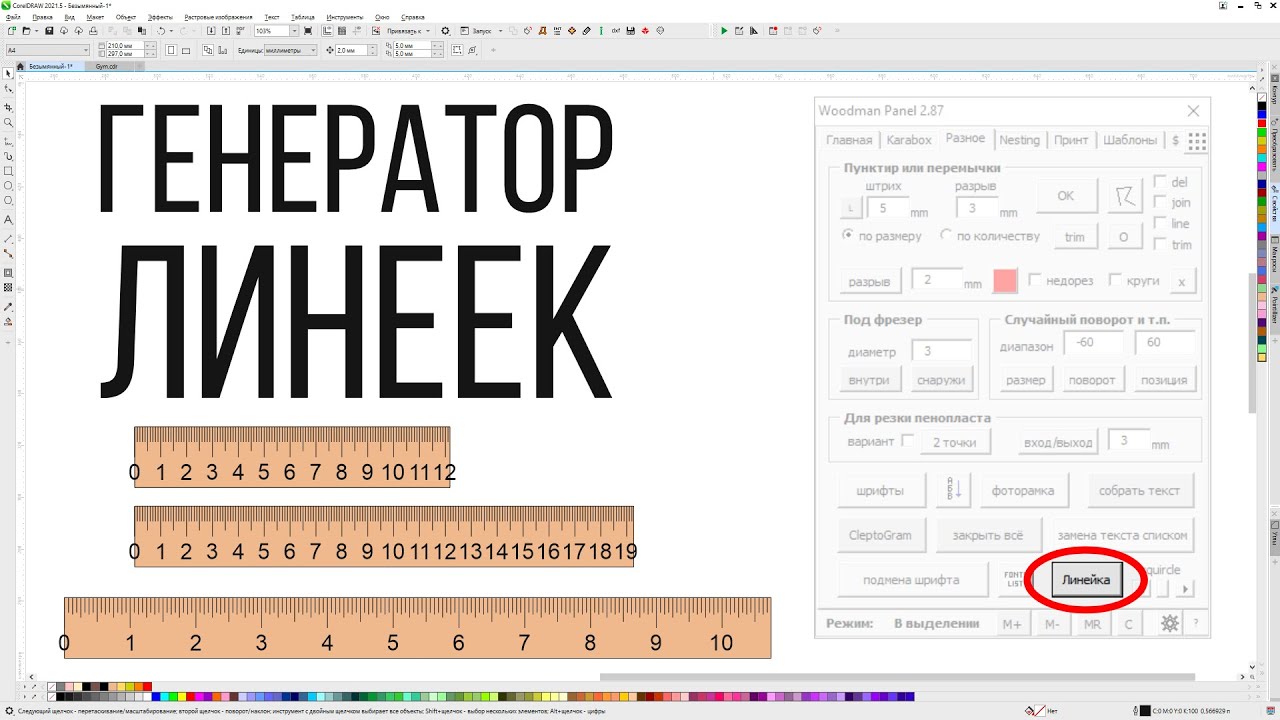This screenshot has width=1280, height=720.
Task: Toggle the вариант checkbox
Action: pos(908,441)
